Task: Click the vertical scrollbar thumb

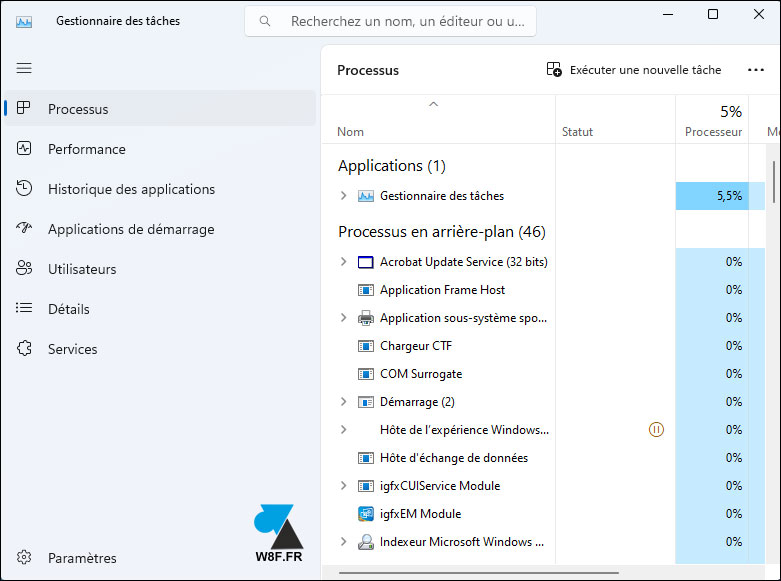Action: 774,182
